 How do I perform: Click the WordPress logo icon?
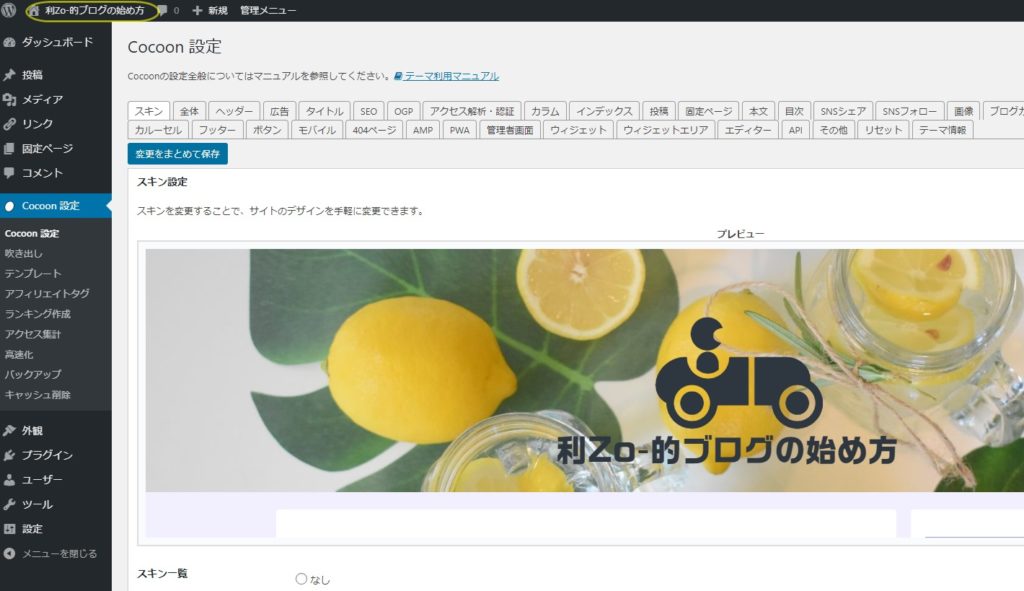pos(10,11)
